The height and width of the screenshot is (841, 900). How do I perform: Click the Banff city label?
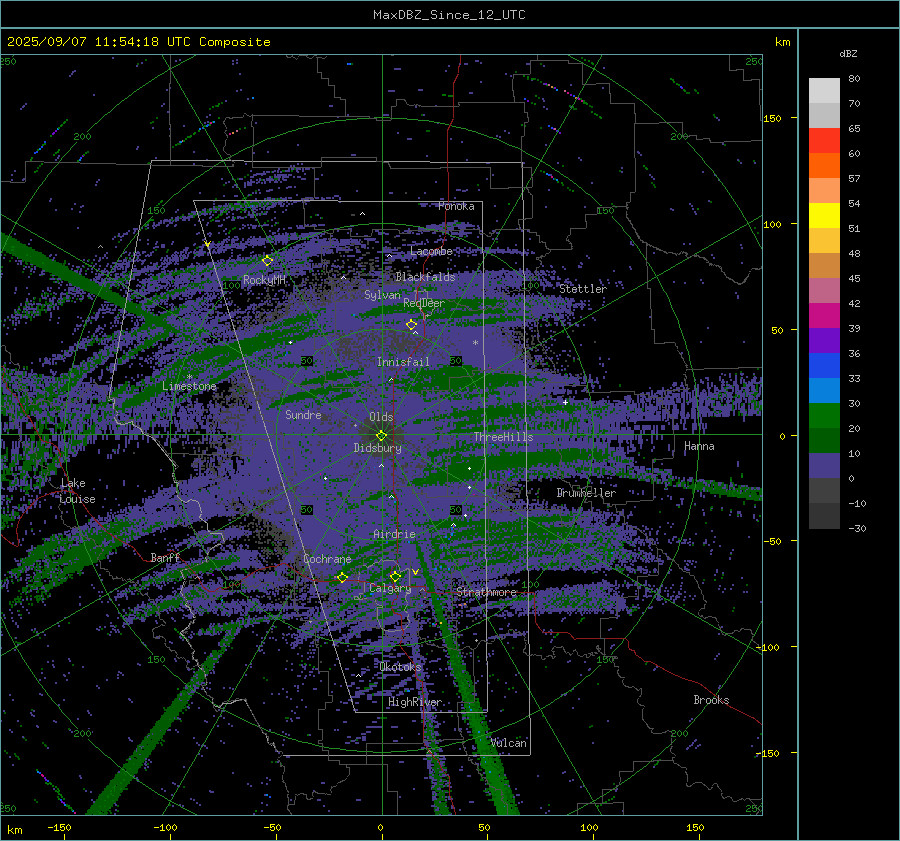(x=165, y=558)
